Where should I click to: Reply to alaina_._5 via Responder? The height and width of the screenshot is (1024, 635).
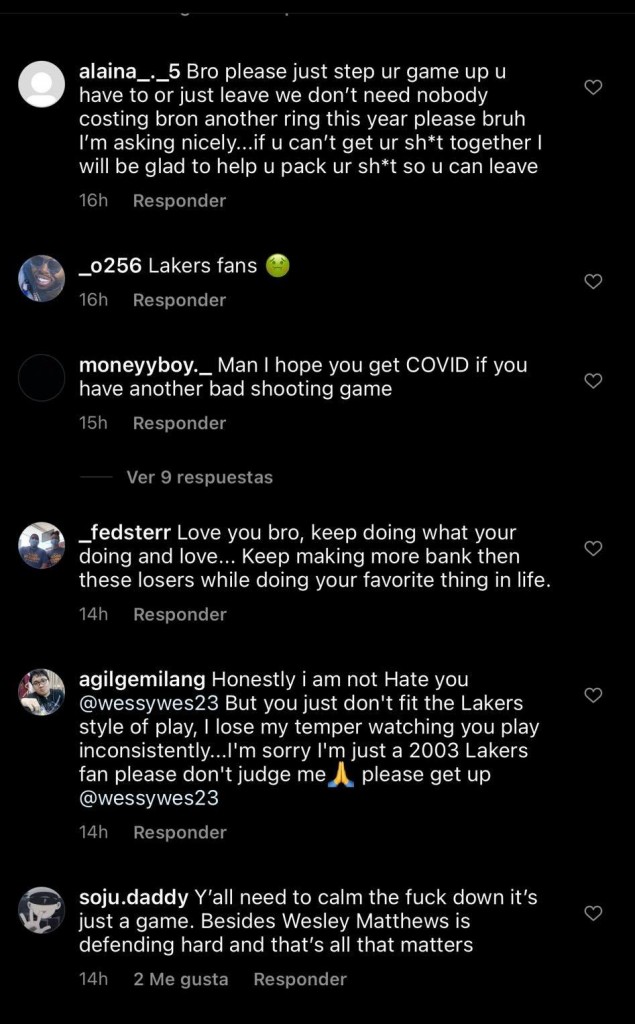179,201
